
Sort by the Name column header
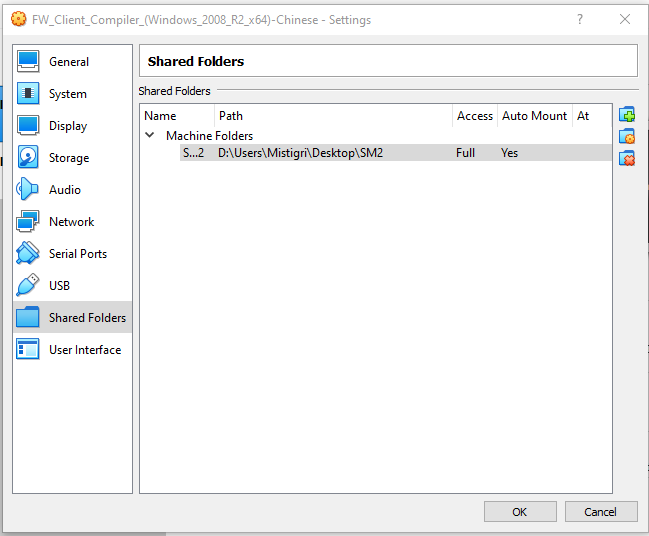[x=178, y=115]
